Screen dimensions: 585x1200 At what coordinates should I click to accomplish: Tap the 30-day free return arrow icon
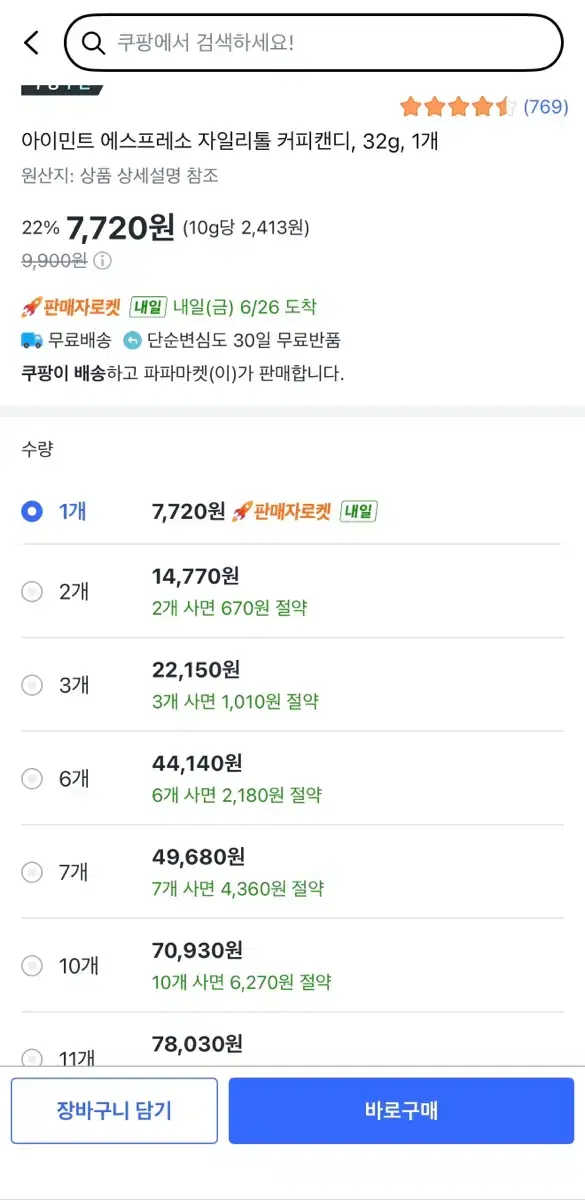click(x=132, y=340)
